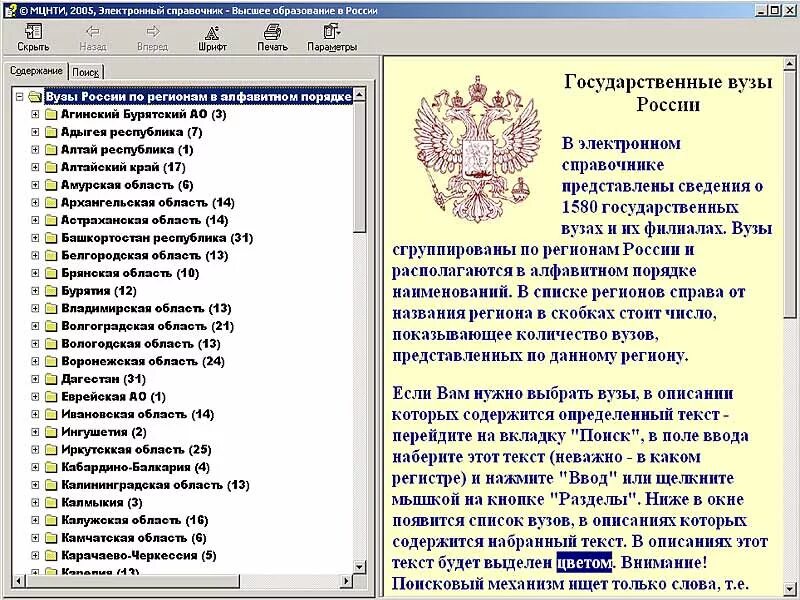
Task: Click the Russian coat of arms image
Action: tap(478, 148)
